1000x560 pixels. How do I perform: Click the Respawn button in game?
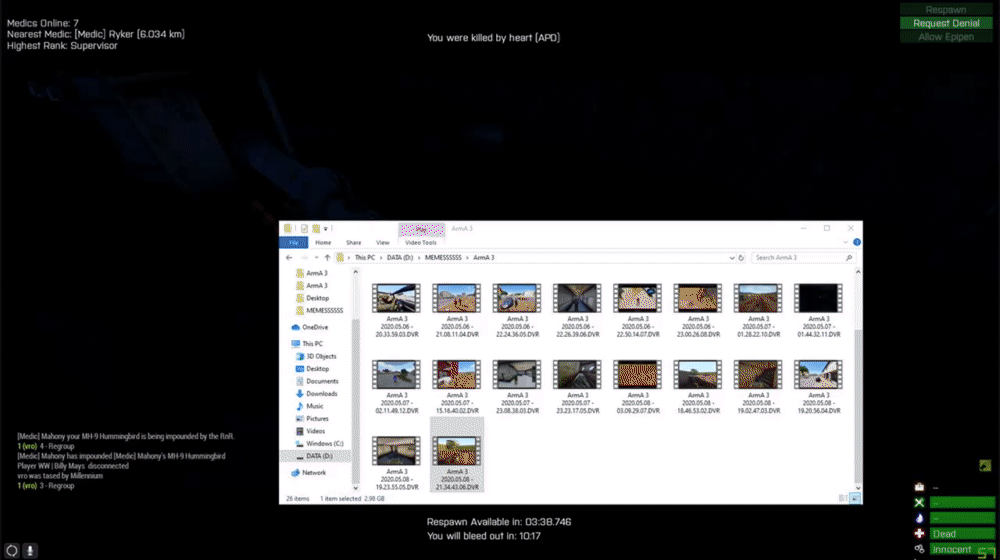tap(946, 10)
